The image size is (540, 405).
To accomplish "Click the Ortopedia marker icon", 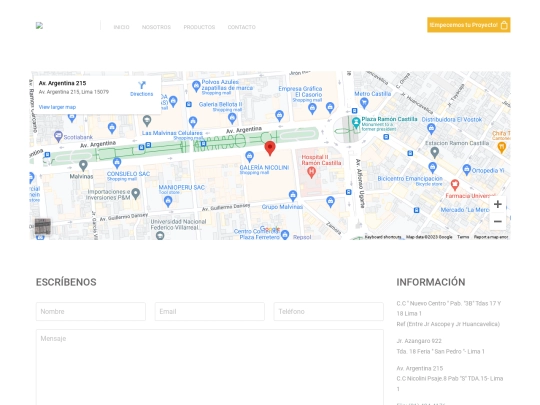I will (467, 169).
